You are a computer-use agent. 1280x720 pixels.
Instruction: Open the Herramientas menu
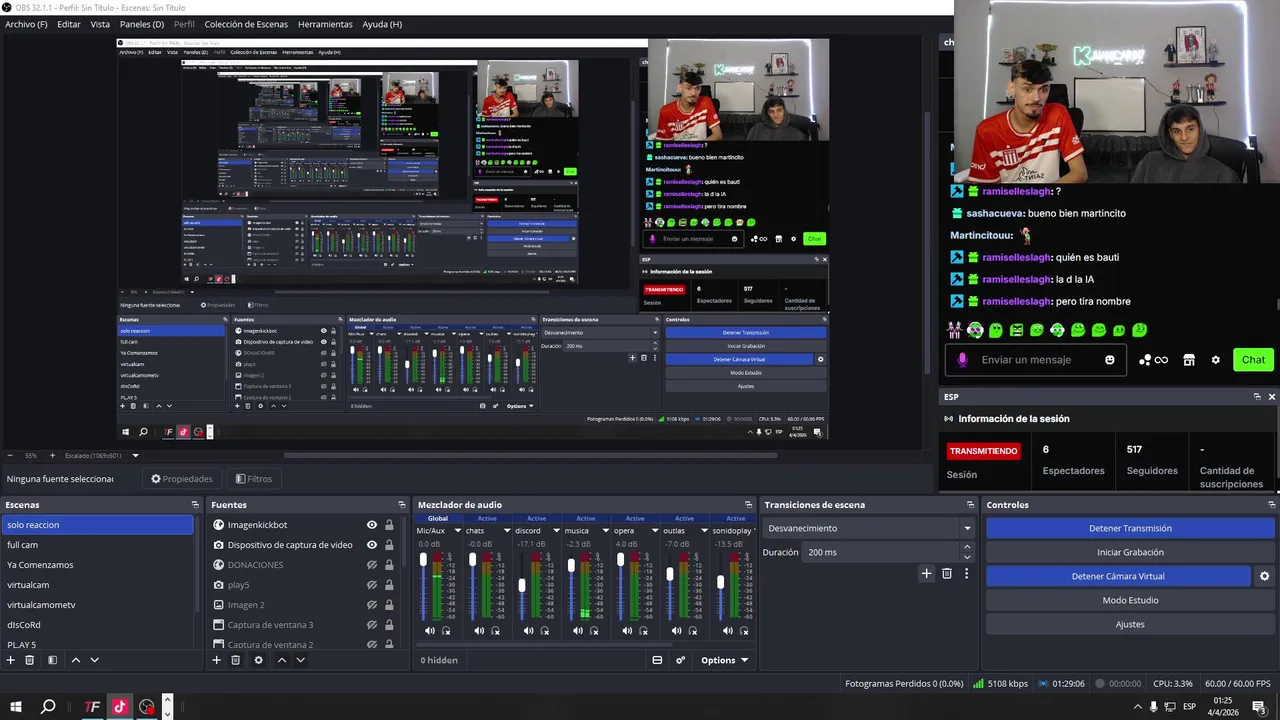click(325, 24)
